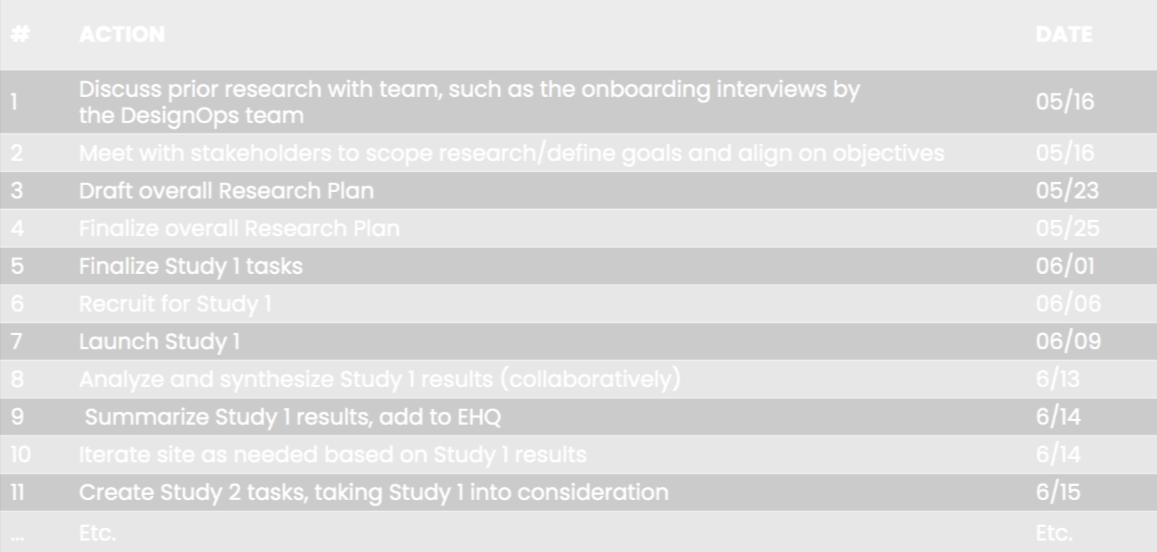
Task: Click the 05/25 date cell
Action: 1067,228
